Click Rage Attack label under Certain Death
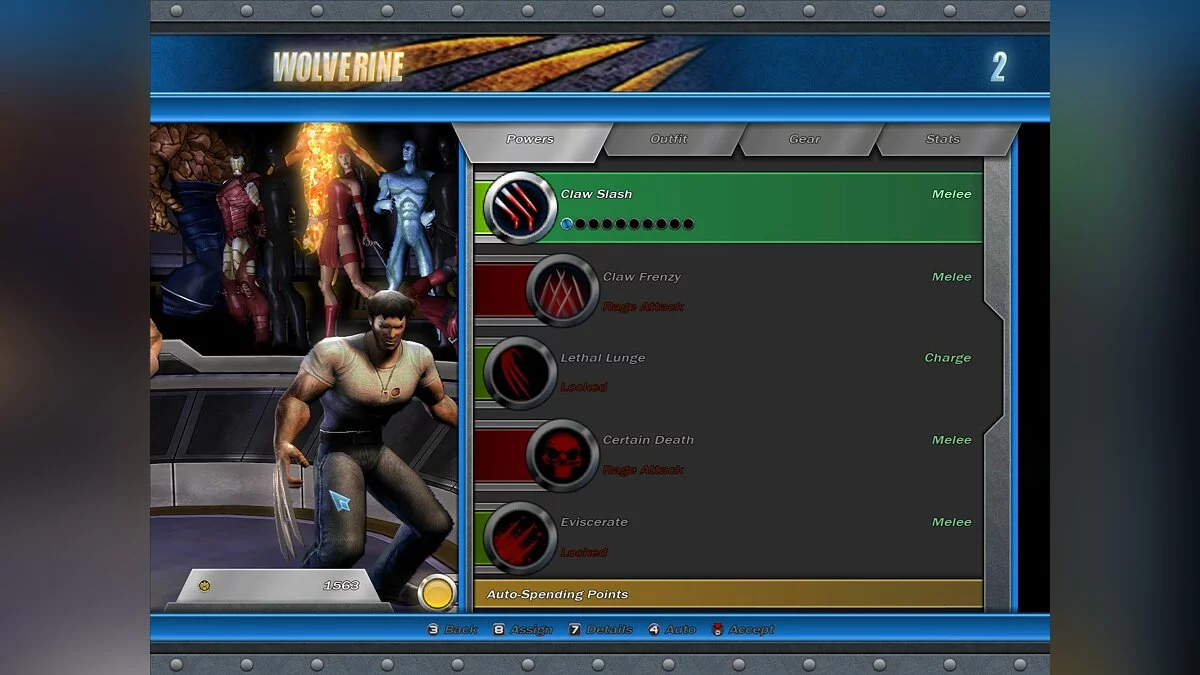The width and height of the screenshot is (1200, 675). [643, 470]
